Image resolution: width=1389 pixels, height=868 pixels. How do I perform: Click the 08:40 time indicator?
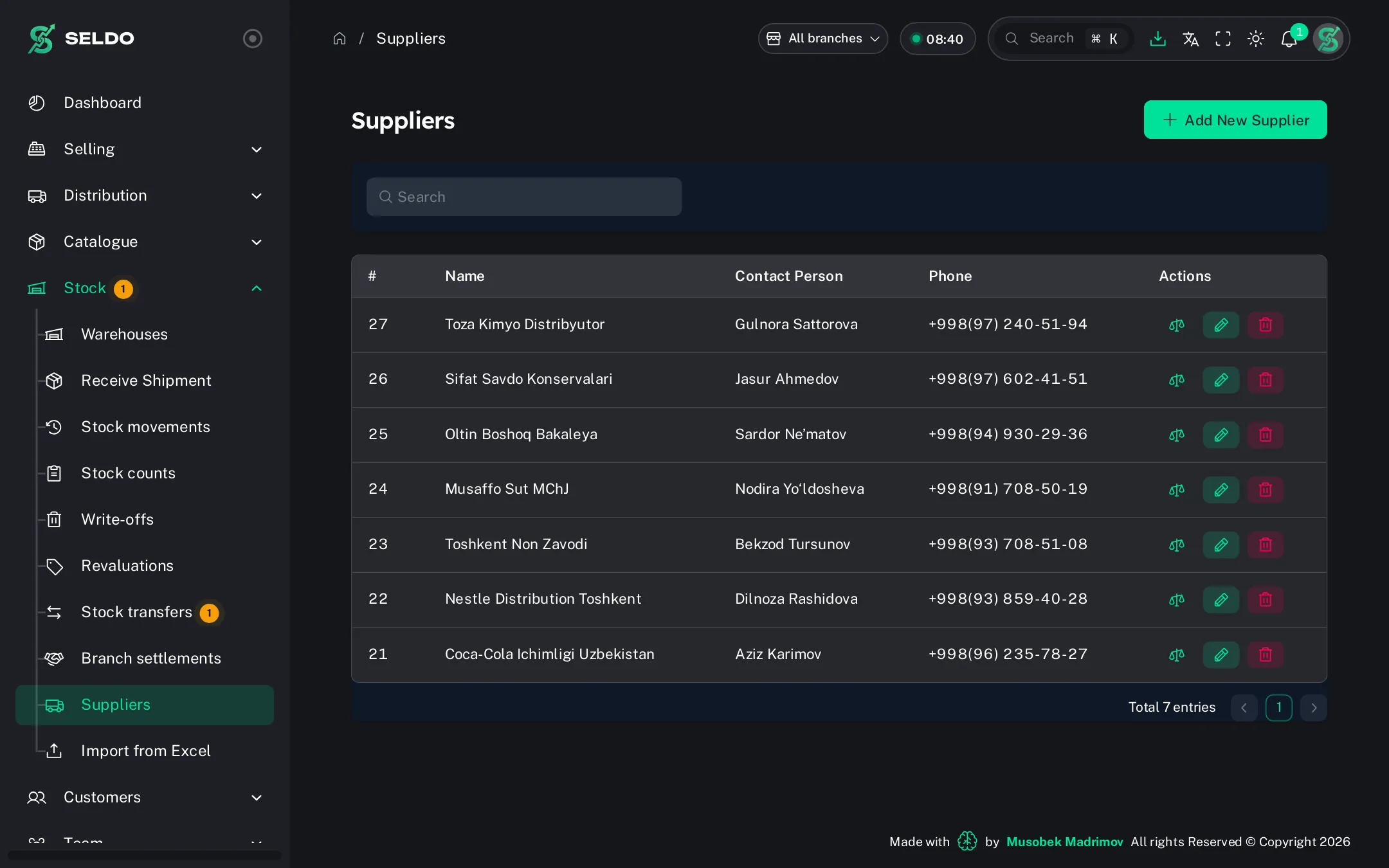coord(938,39)
